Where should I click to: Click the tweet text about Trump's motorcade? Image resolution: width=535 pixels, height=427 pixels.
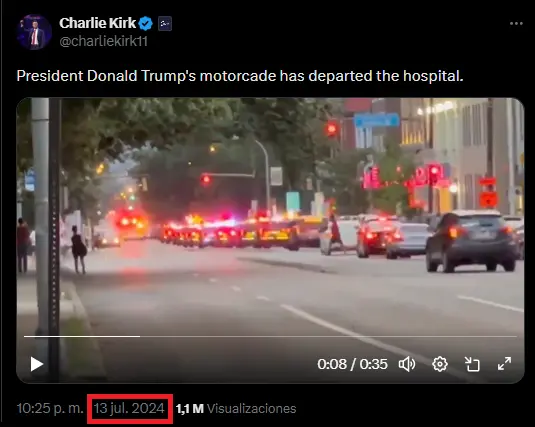point(240,76)
